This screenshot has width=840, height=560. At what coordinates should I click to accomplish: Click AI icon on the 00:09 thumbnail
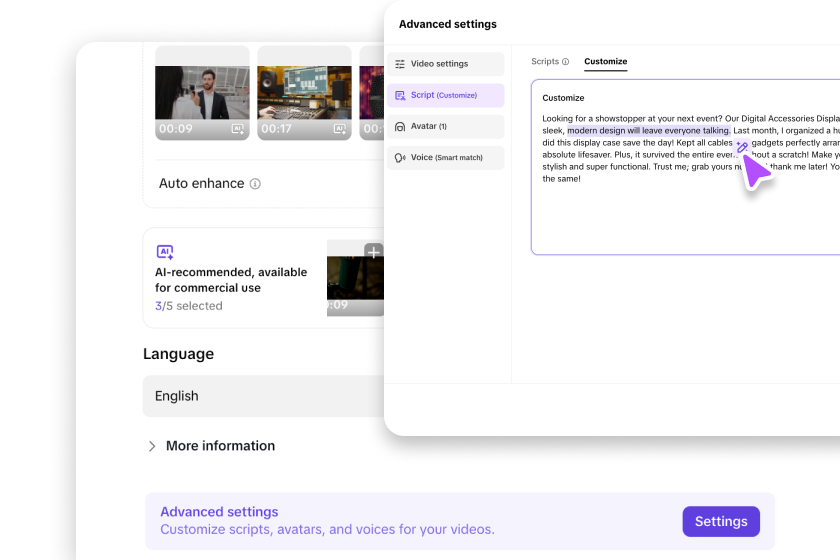click(237, 129)
